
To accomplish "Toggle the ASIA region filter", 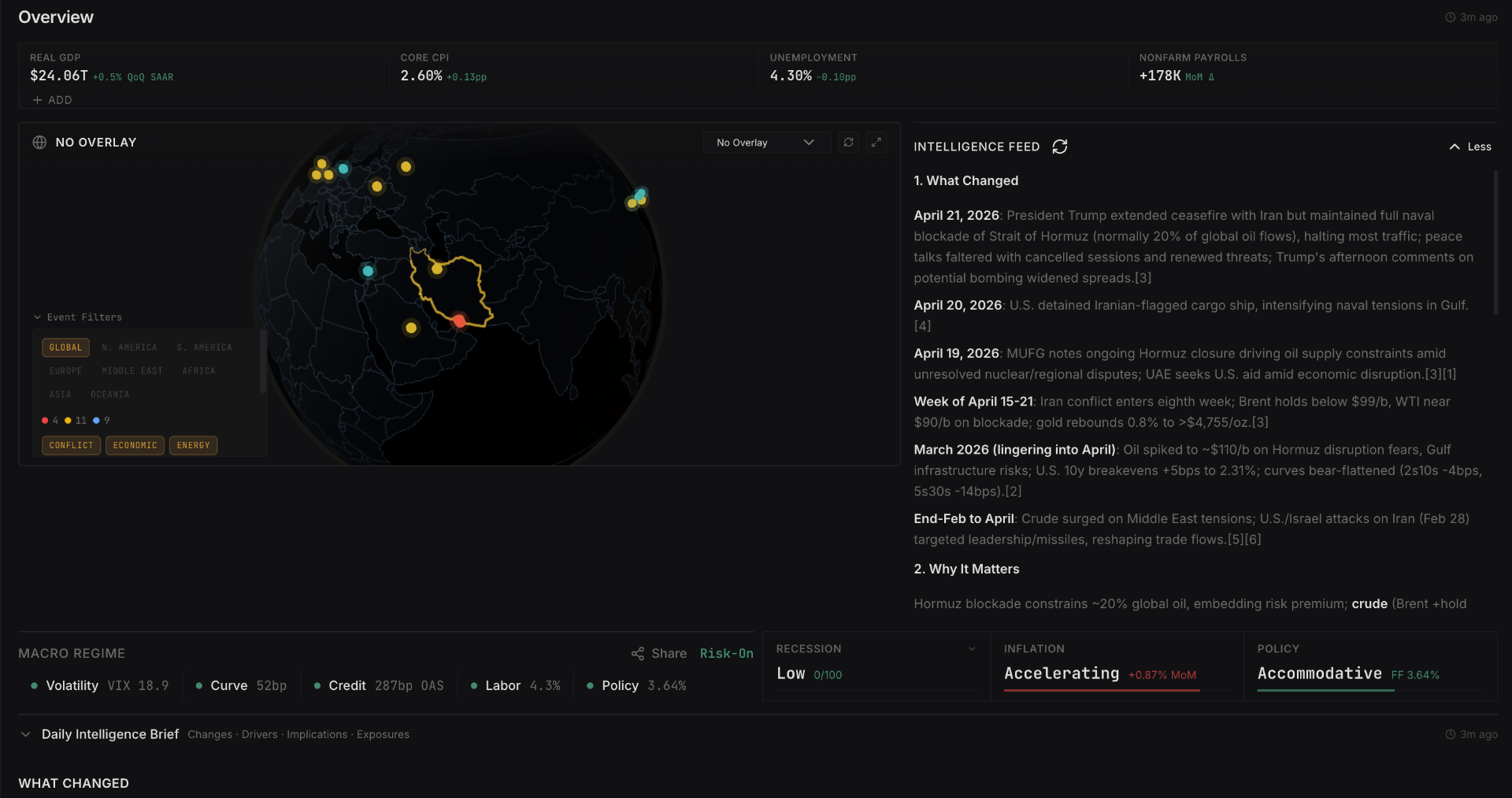I will pos(60,395).
